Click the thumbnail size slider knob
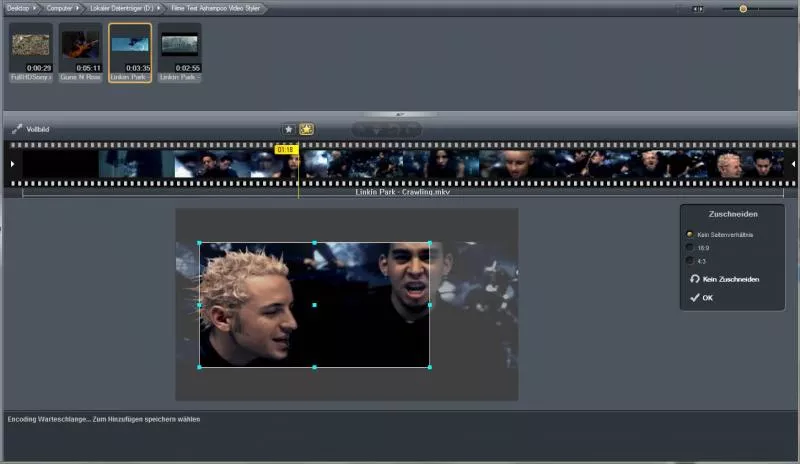The image size is (800, 464). point(743,9)
